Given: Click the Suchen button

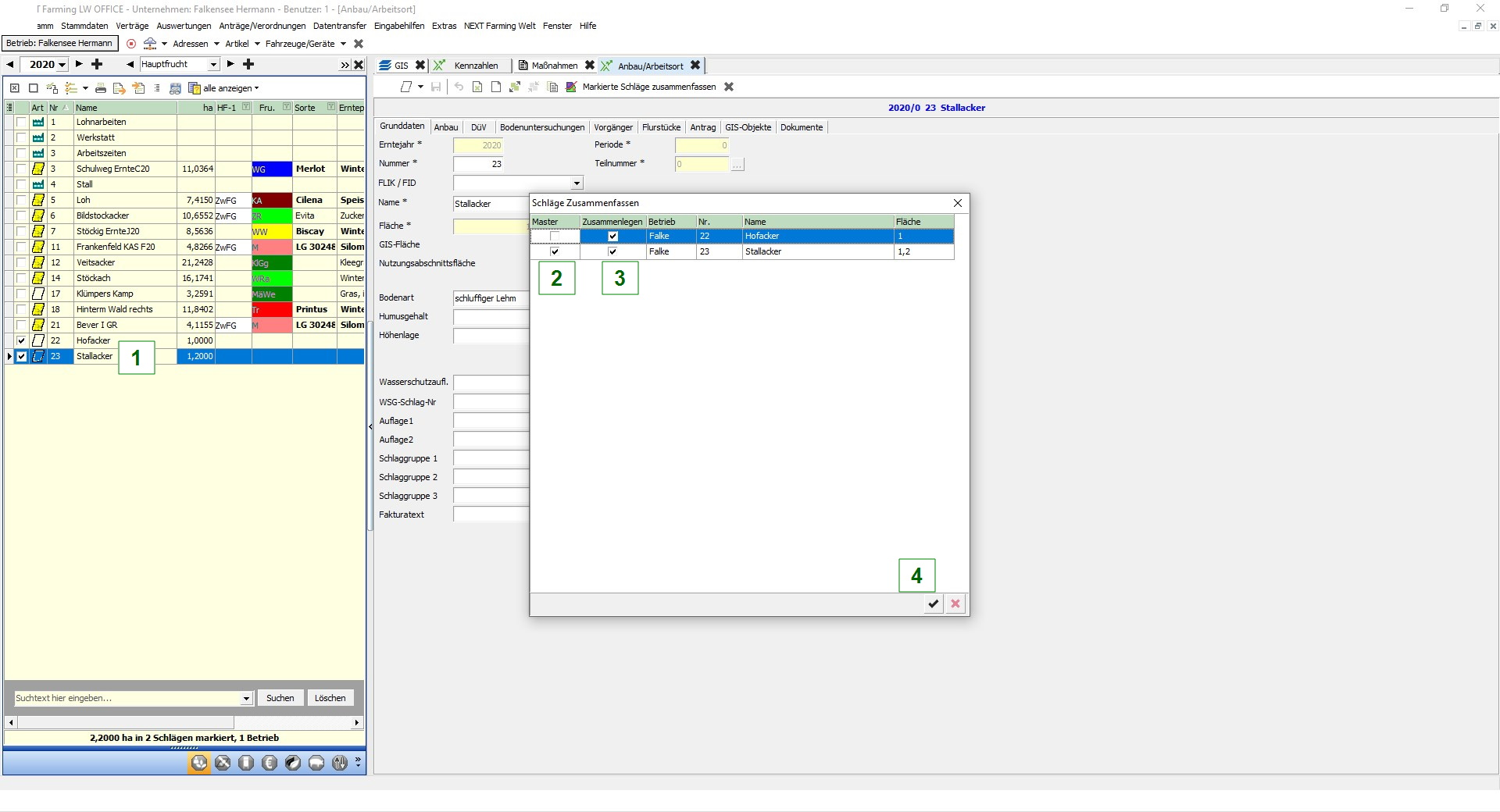Looking at the screenshot, I should [x=280, y=698].
